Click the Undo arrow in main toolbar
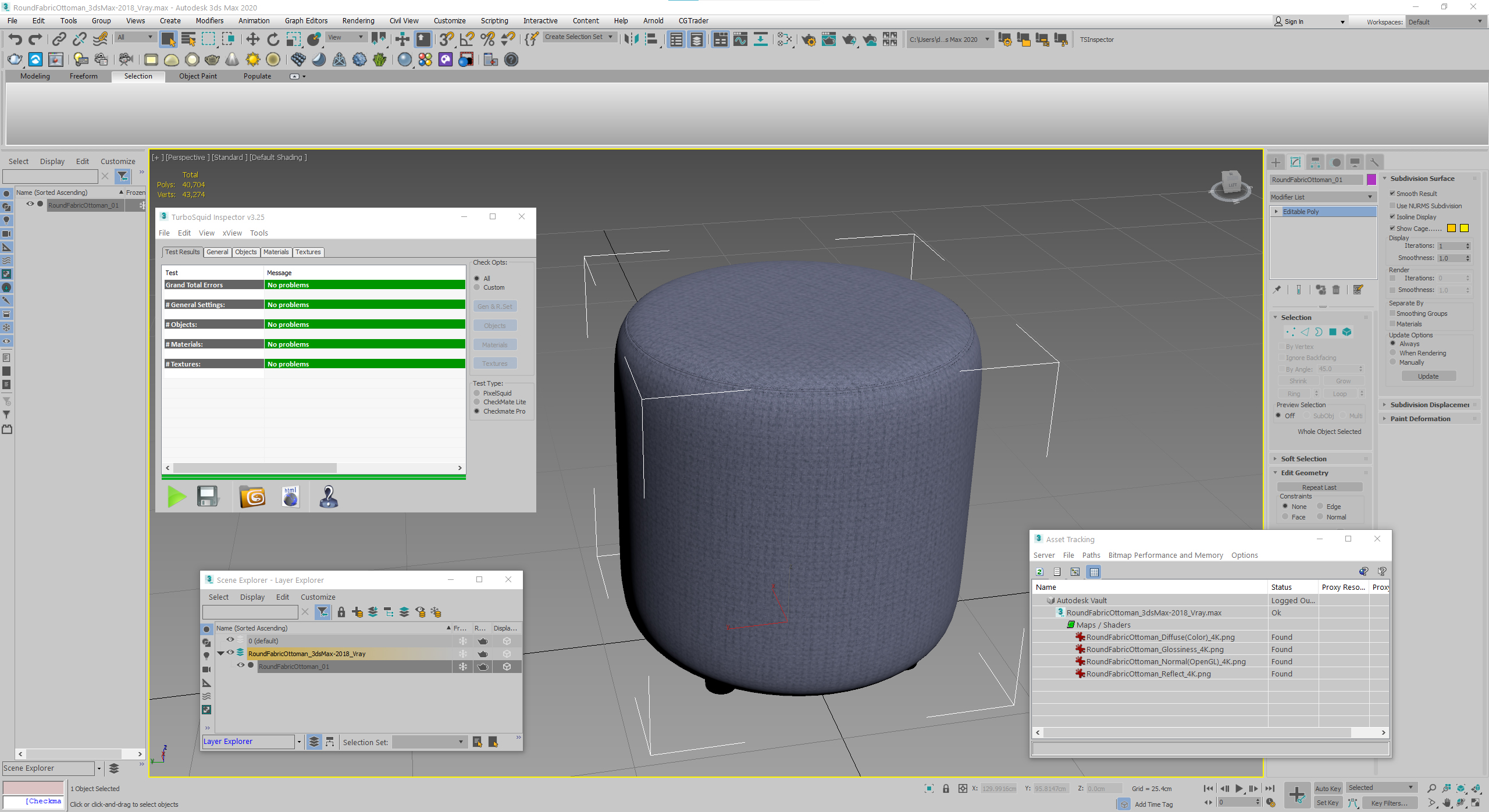The width and height of the screenshot is (1489, 812). pos(16,40)
